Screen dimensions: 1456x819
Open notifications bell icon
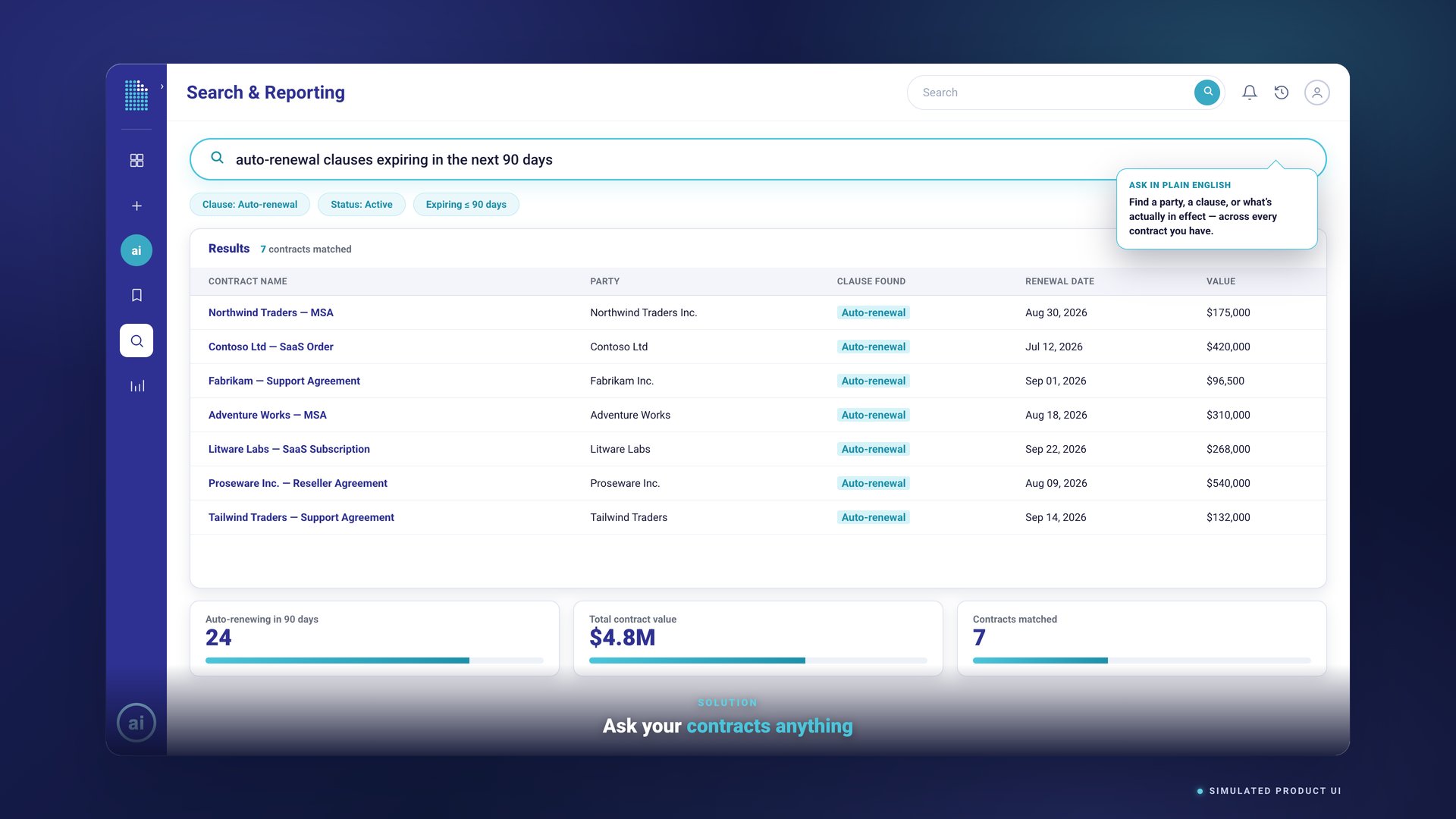click(x=1250, y=93)
